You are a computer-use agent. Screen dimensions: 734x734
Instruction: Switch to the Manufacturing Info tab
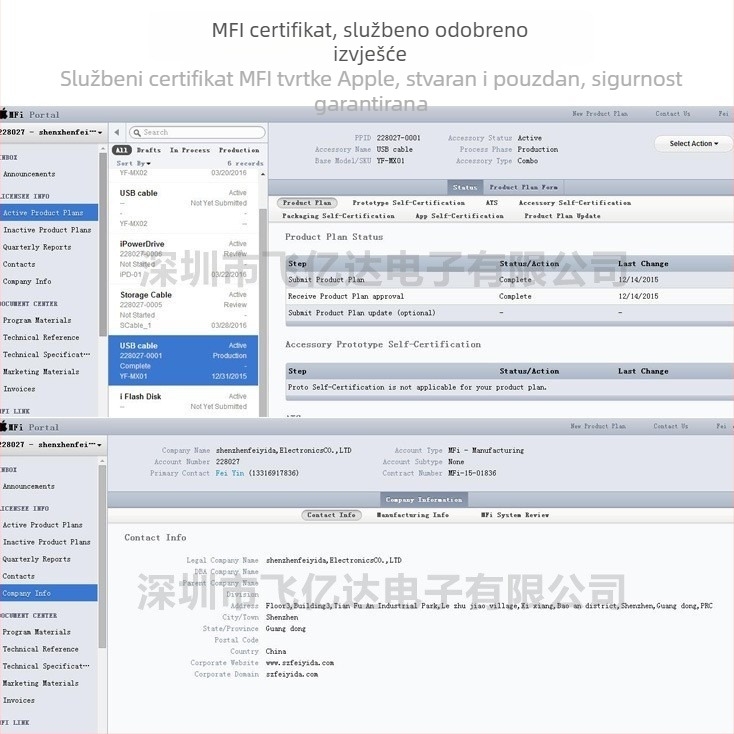[x=413, y=515]
